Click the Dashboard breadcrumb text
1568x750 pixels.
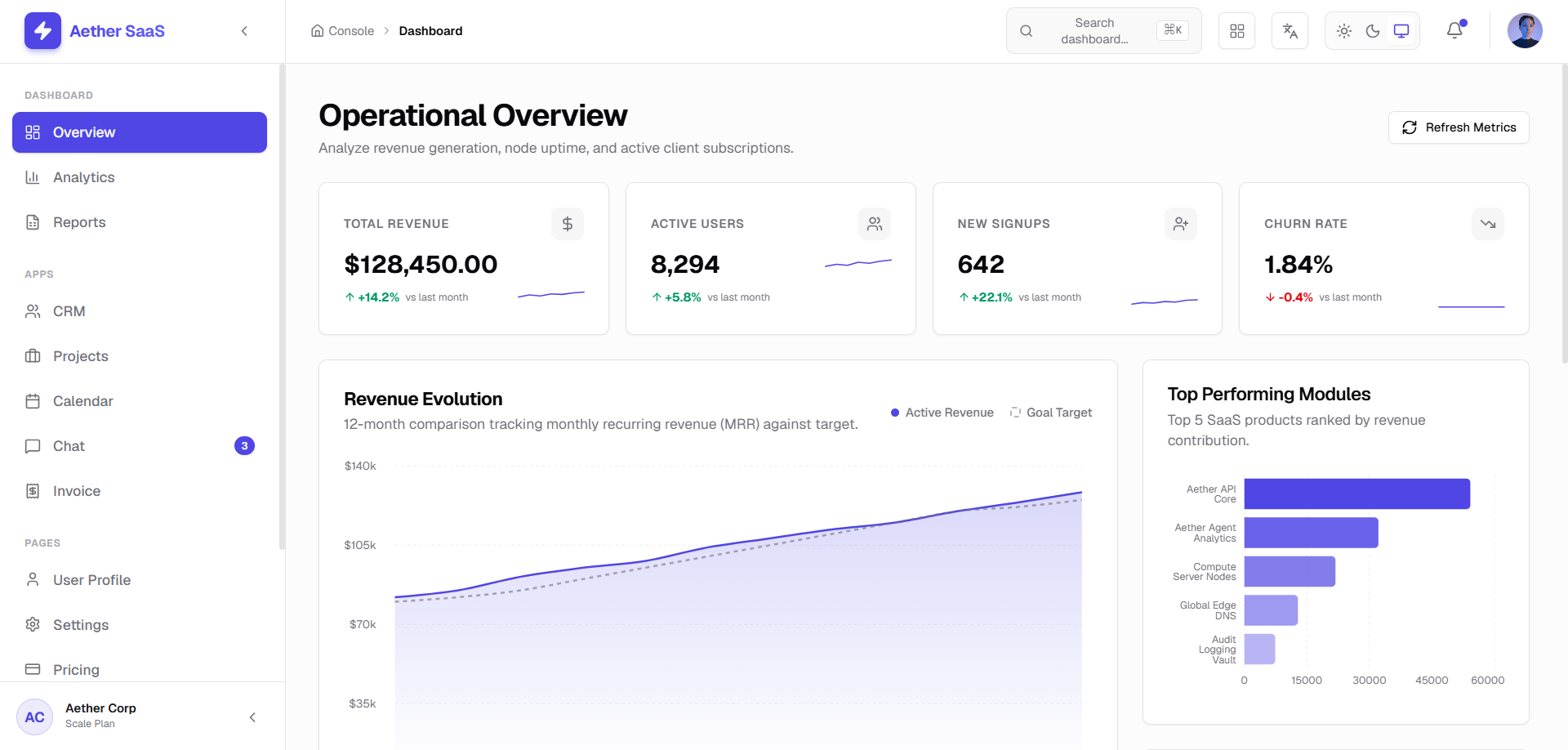tap(430, 31)
